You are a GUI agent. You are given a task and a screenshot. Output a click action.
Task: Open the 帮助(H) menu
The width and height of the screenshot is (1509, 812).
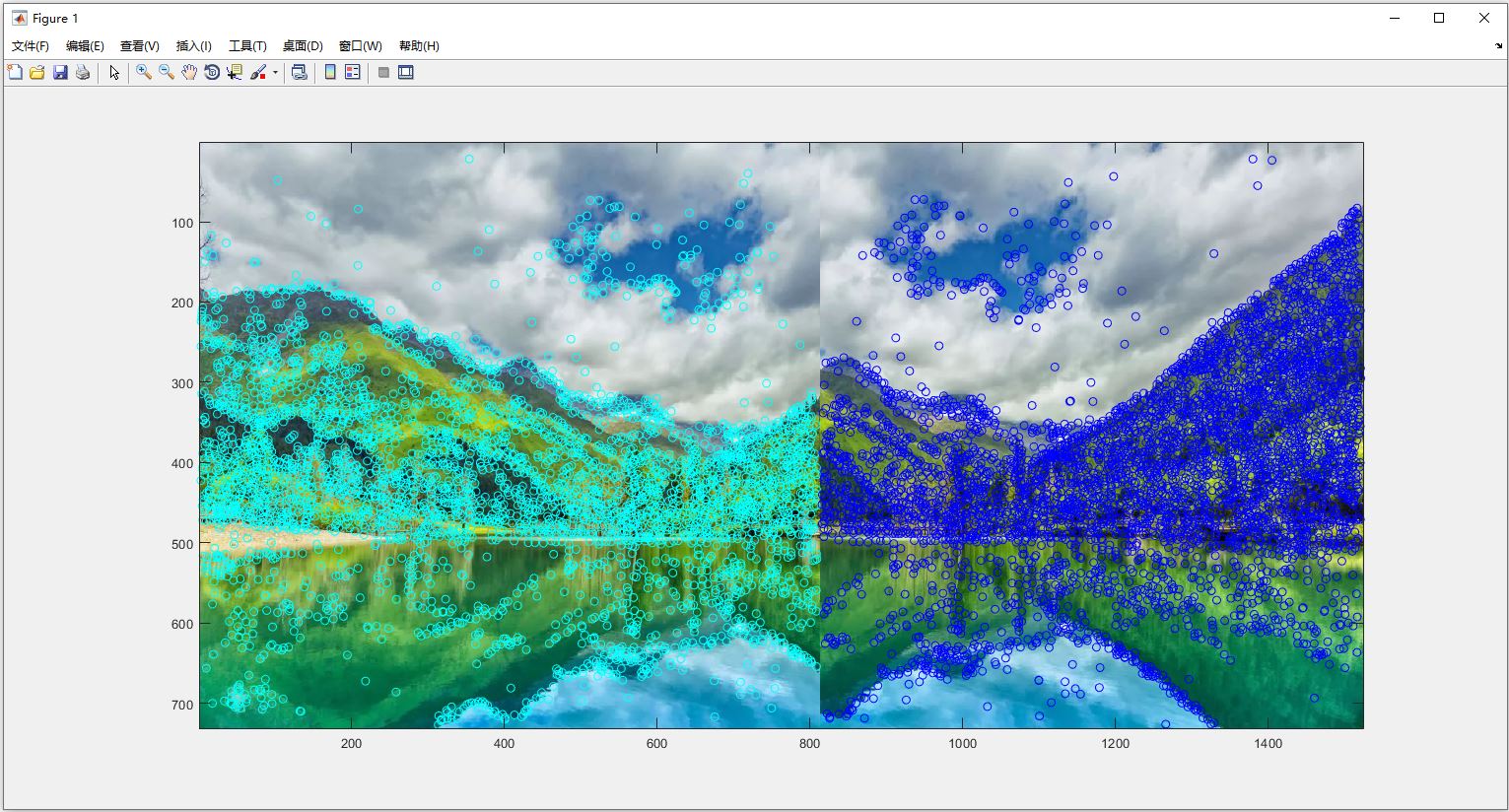419,46
